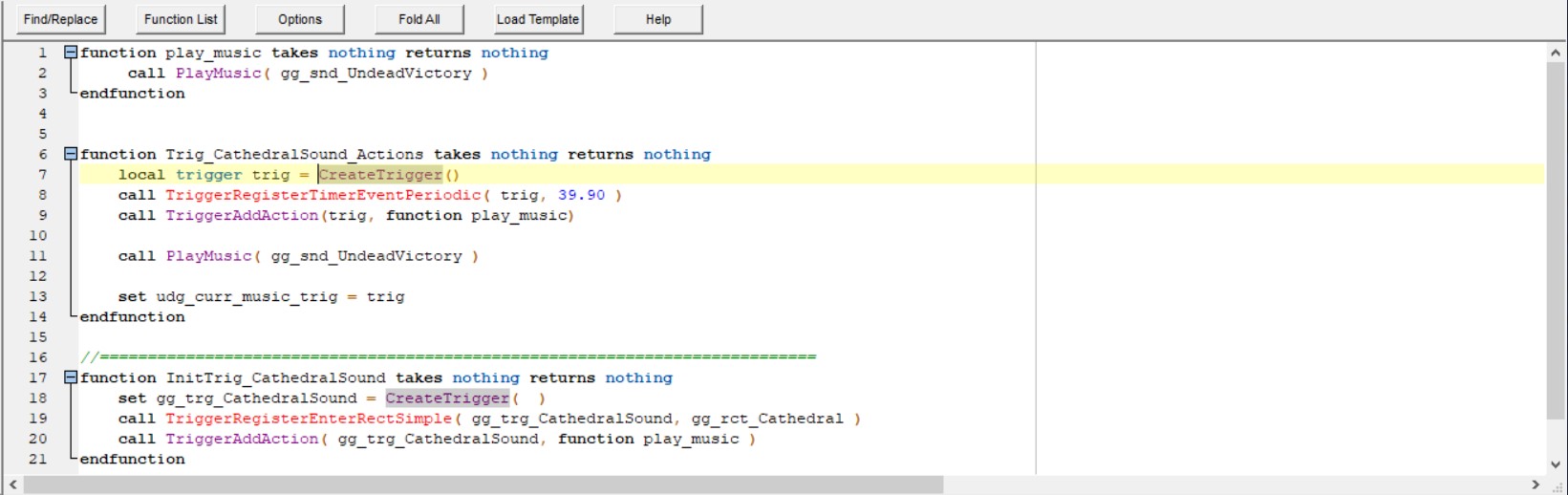
Task: Click Trig_CathedralSound_Actions function name
Action: coord(294,155)
